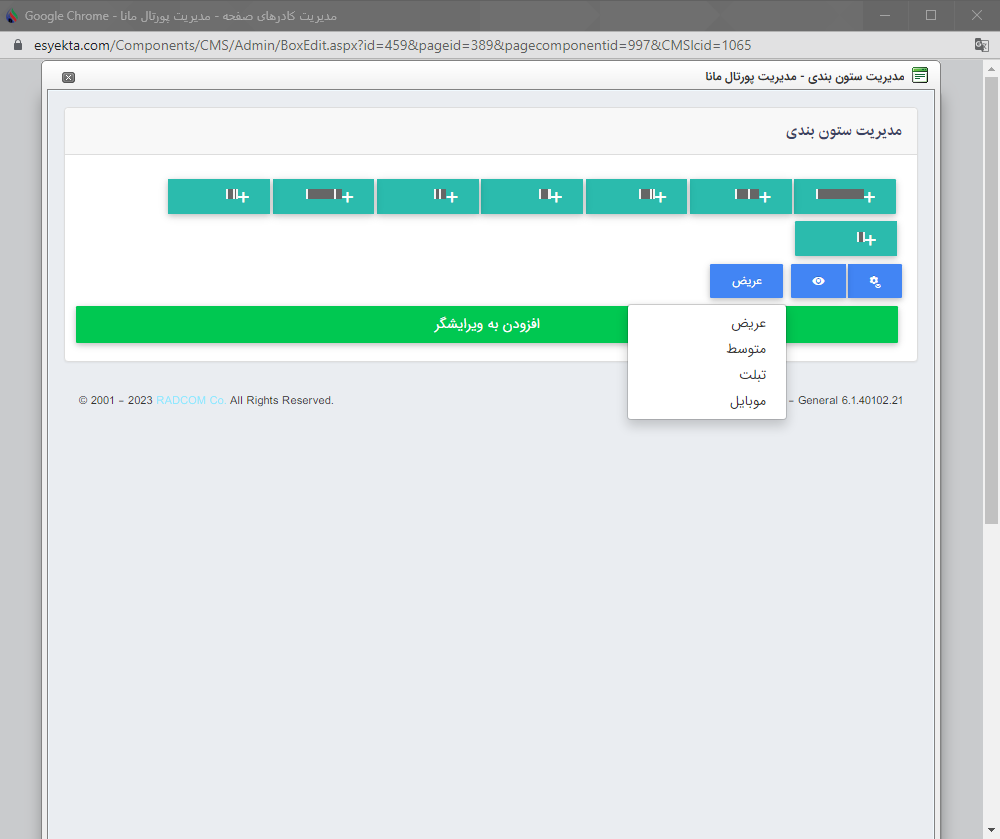Add the wide-center three-section column layout

[323, 197]
